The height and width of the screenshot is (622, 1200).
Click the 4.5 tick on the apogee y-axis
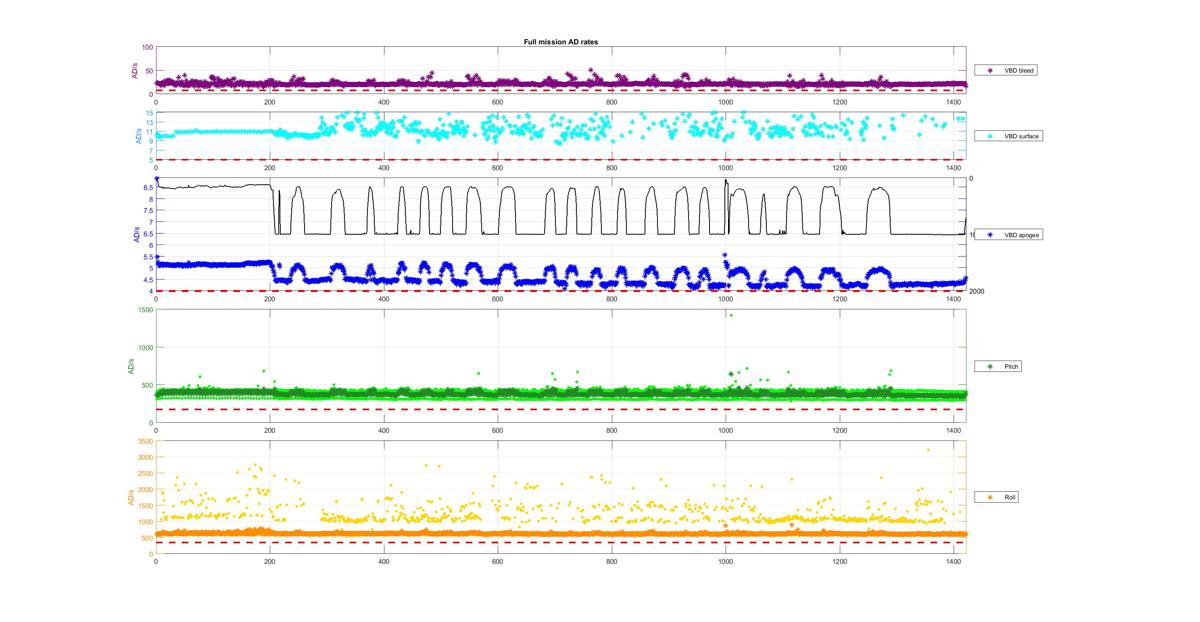pyautogui.click(x=148, y=279)
